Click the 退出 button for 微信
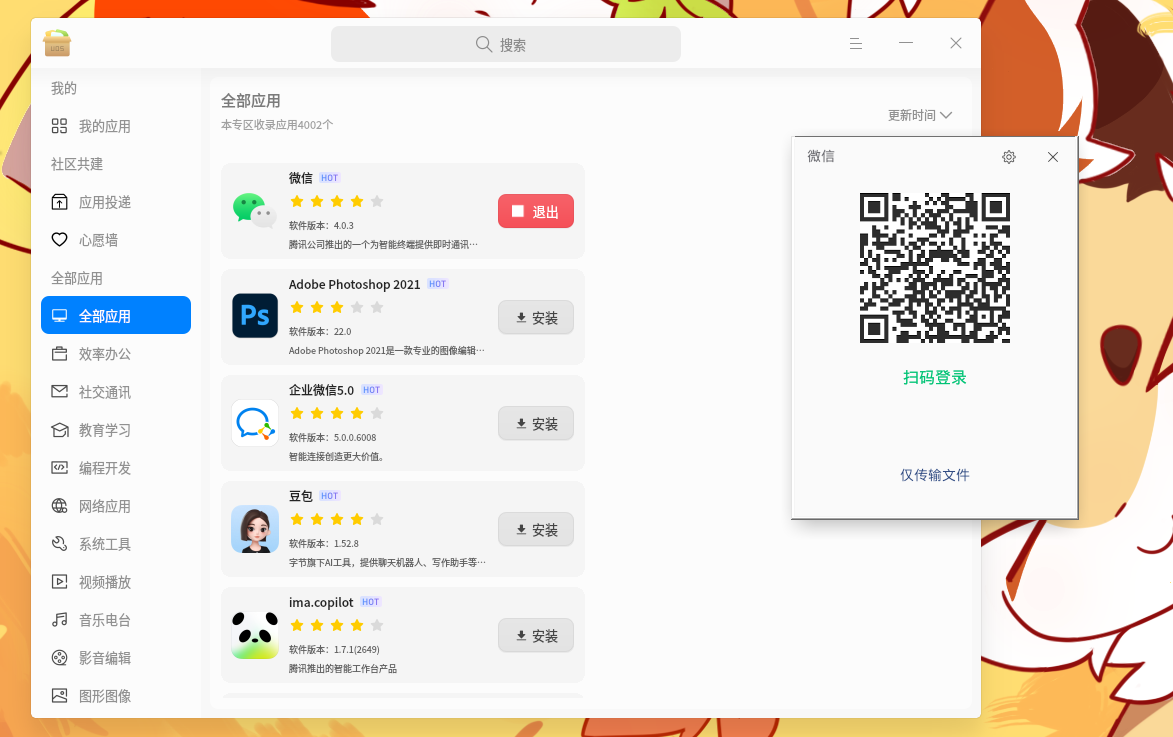 [x=536, y=211]
